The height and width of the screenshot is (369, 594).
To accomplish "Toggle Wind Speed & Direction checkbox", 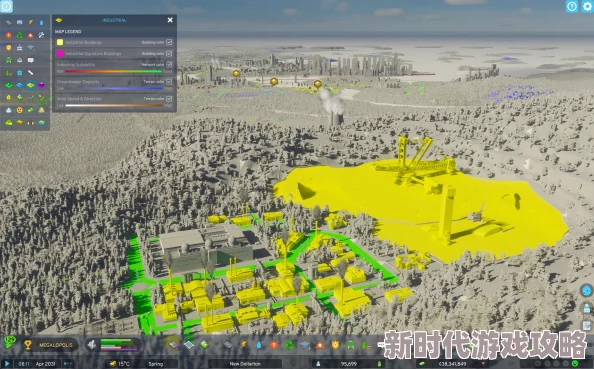I will (169, 99).
